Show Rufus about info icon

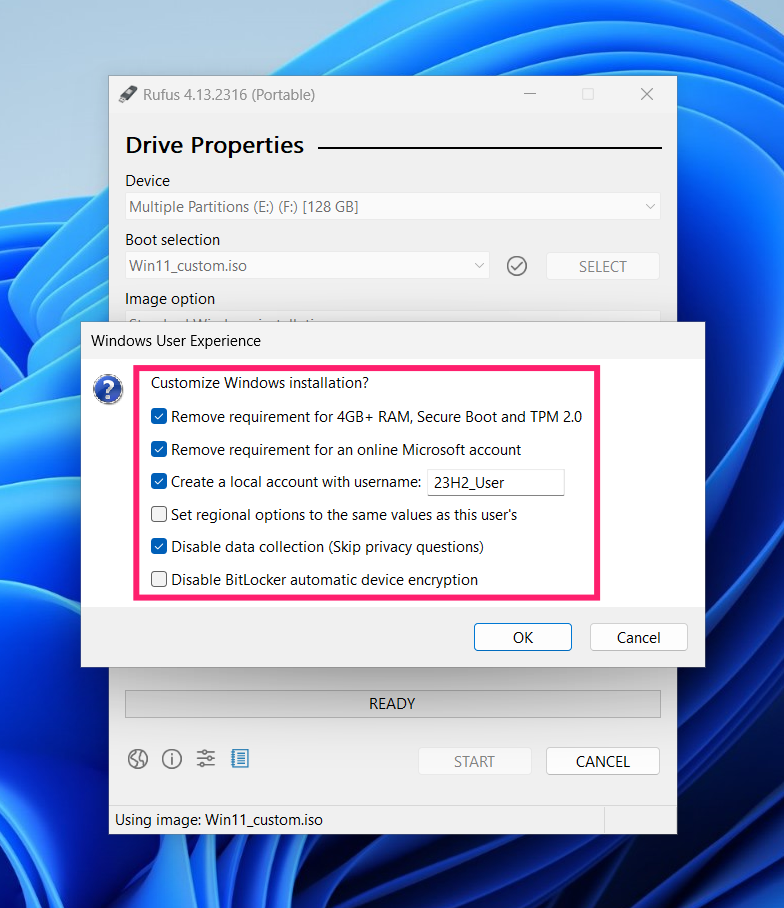[x=171, y=759]
